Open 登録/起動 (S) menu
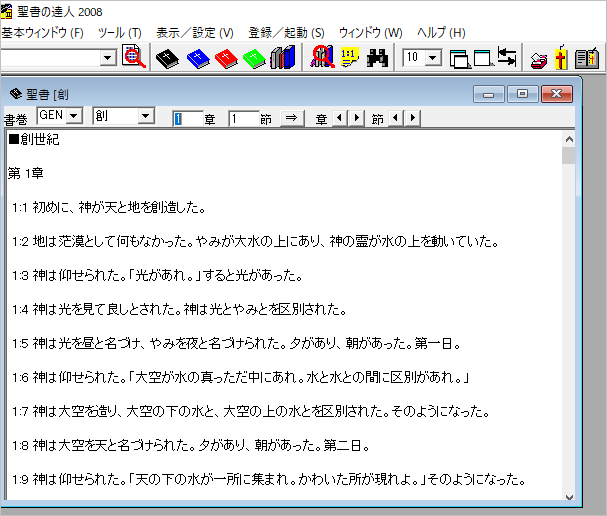 point(286,33)
